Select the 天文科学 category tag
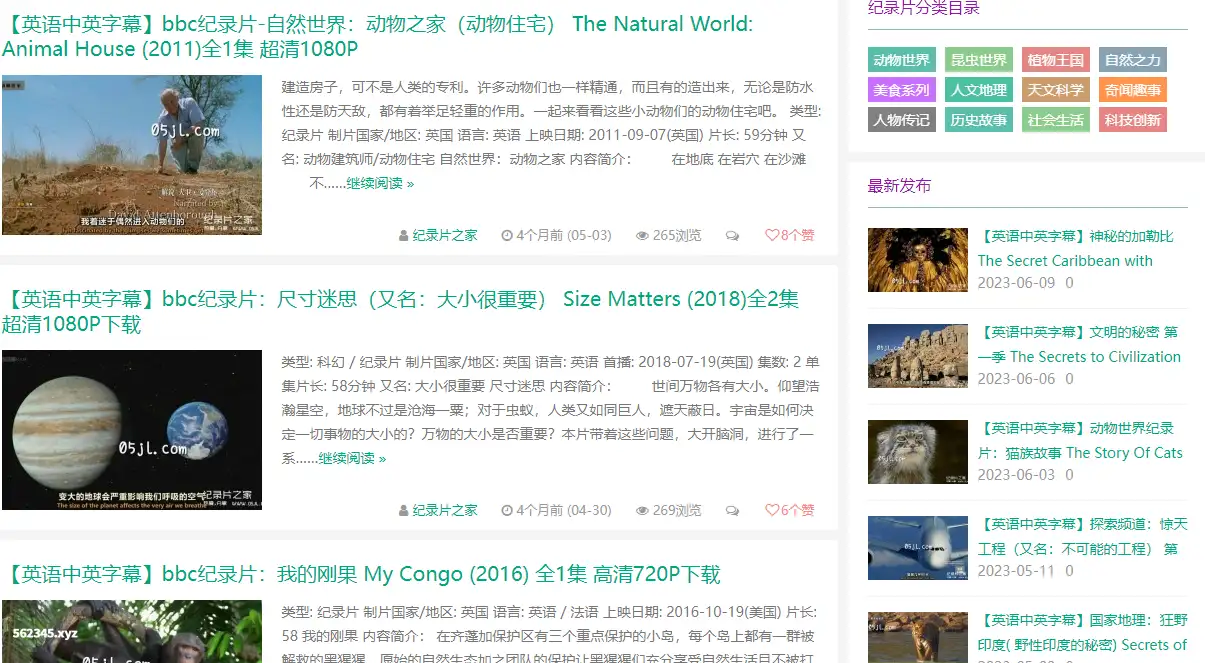 [1056, 90]
